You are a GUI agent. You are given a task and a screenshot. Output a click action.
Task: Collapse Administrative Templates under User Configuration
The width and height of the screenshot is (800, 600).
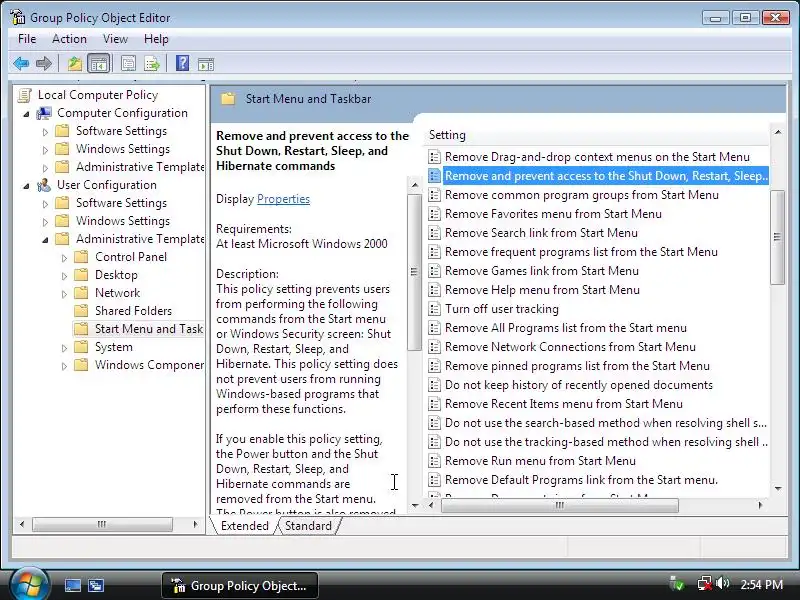45,239
